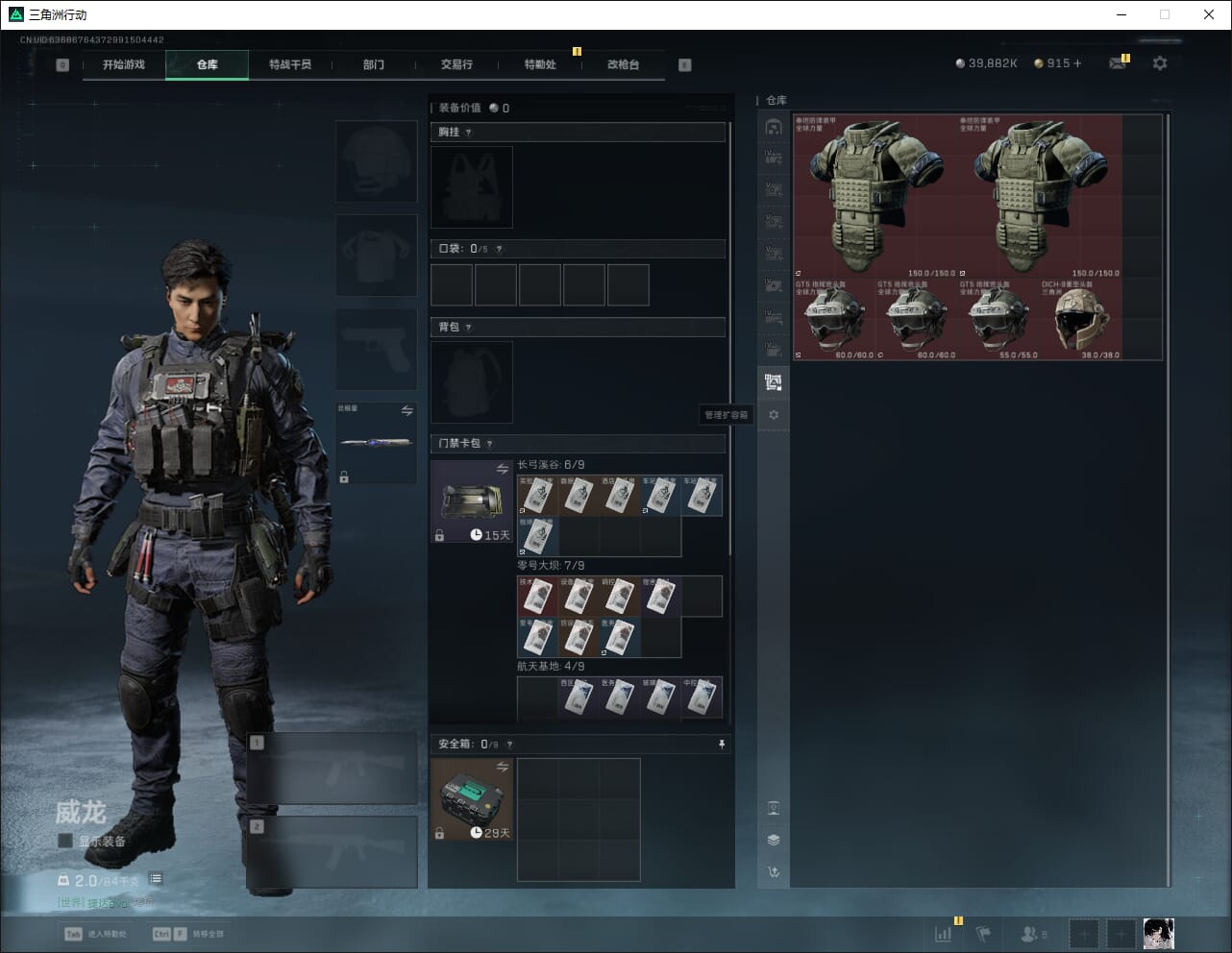The height and width of the screenshot is (953, 1232).
Task: Toggle the 显示装备 checkbox
Action: click(x=65, y=841)
